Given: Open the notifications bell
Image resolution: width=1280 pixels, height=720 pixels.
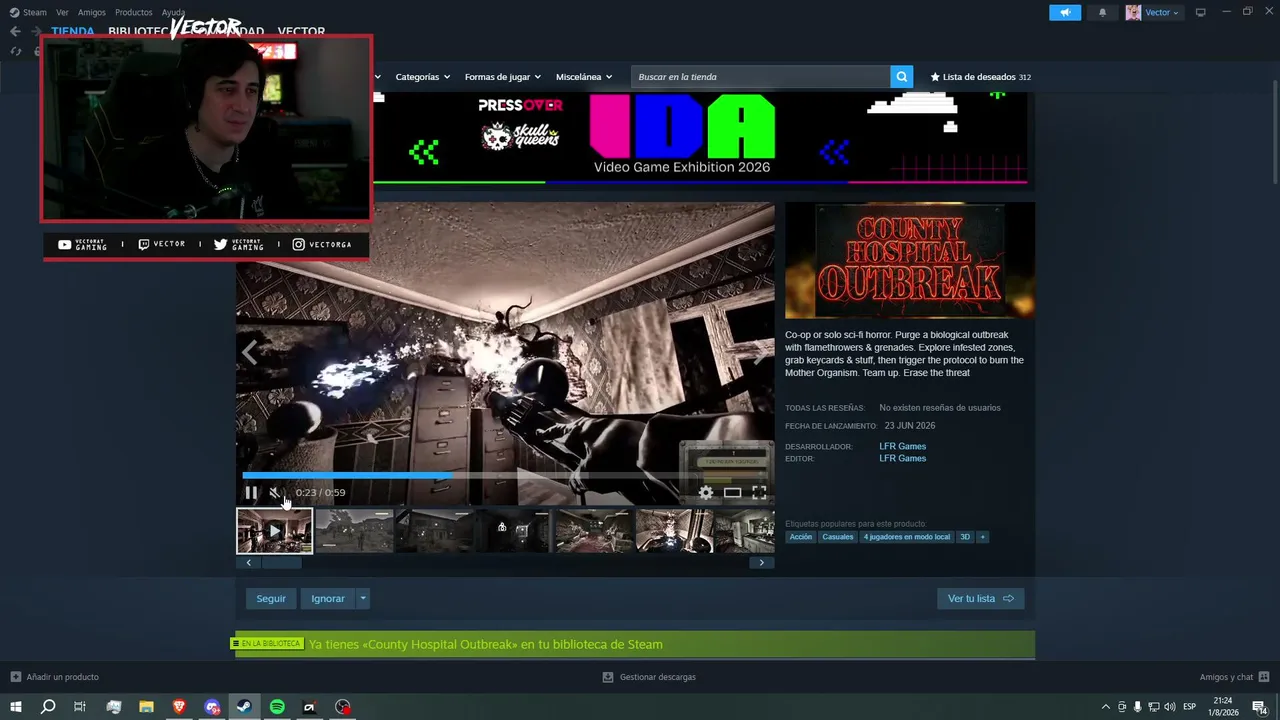Looking at the screenshot, I should [1103, 12].
